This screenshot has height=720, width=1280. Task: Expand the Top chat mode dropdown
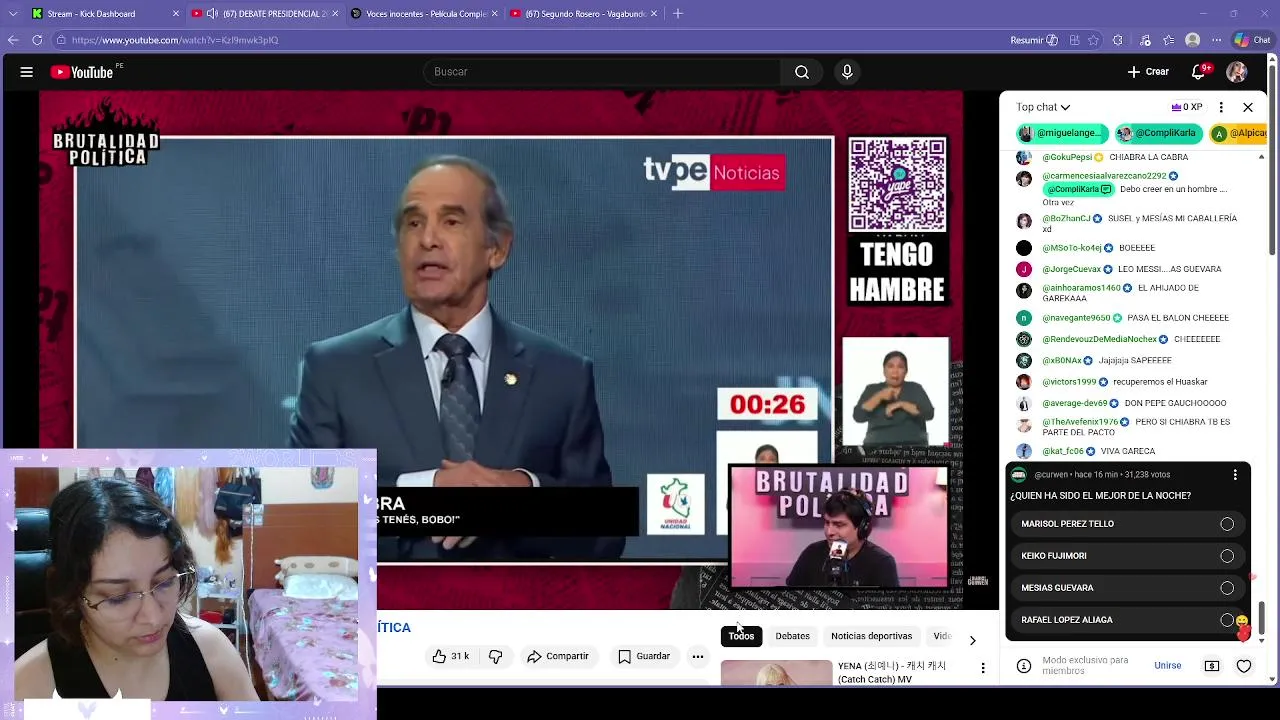[1043, 107]
